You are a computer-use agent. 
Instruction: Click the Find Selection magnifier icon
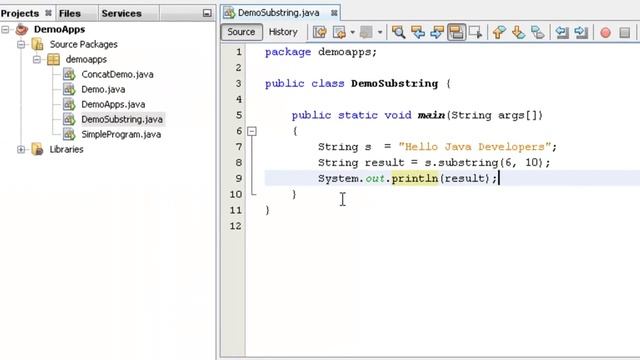(398, 32)
